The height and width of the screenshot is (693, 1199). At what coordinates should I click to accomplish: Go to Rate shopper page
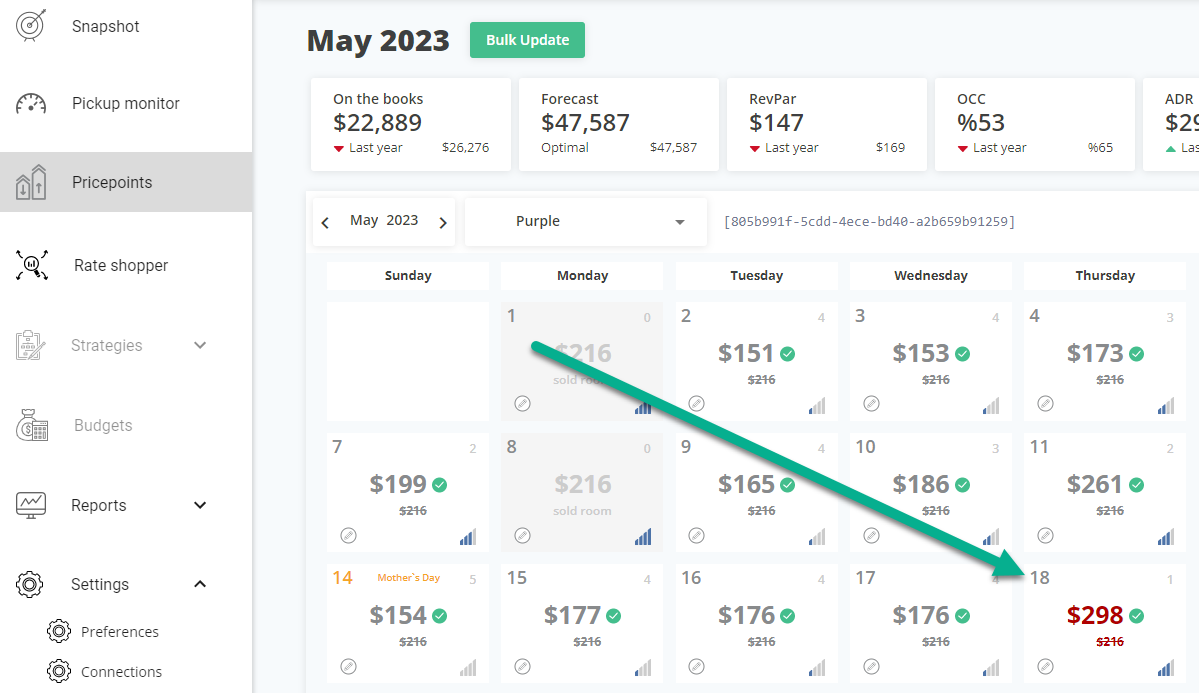coord(121,265)
